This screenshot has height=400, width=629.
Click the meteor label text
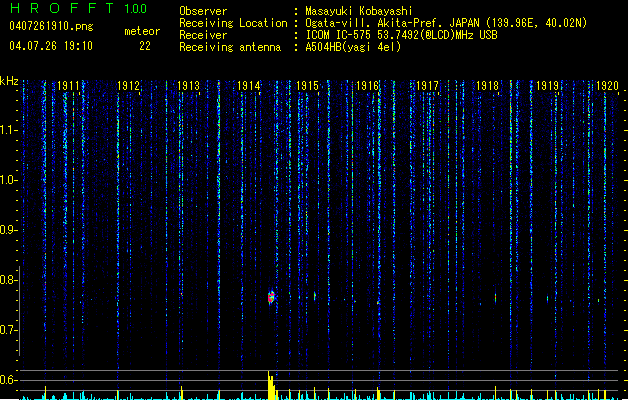142,31
